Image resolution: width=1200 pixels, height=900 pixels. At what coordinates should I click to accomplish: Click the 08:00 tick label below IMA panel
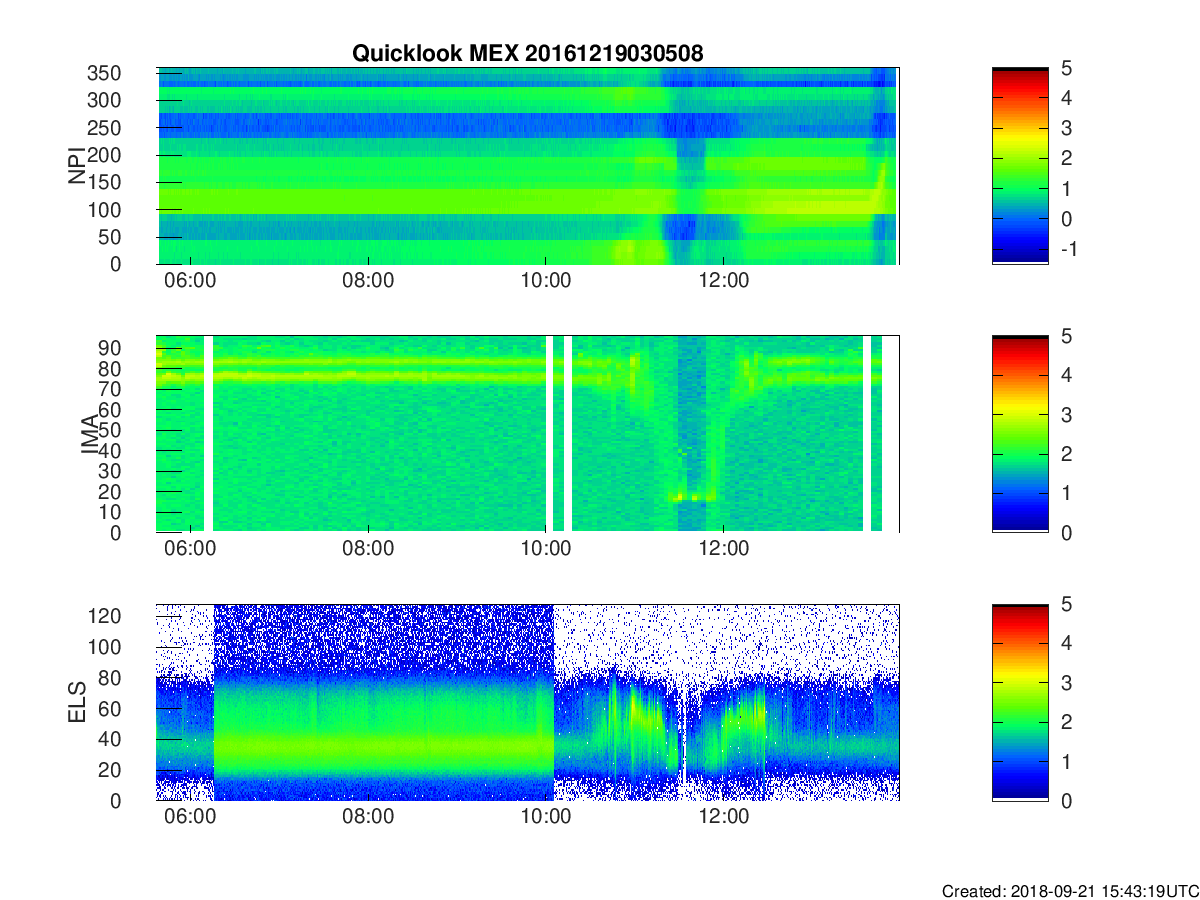[369, 549]
